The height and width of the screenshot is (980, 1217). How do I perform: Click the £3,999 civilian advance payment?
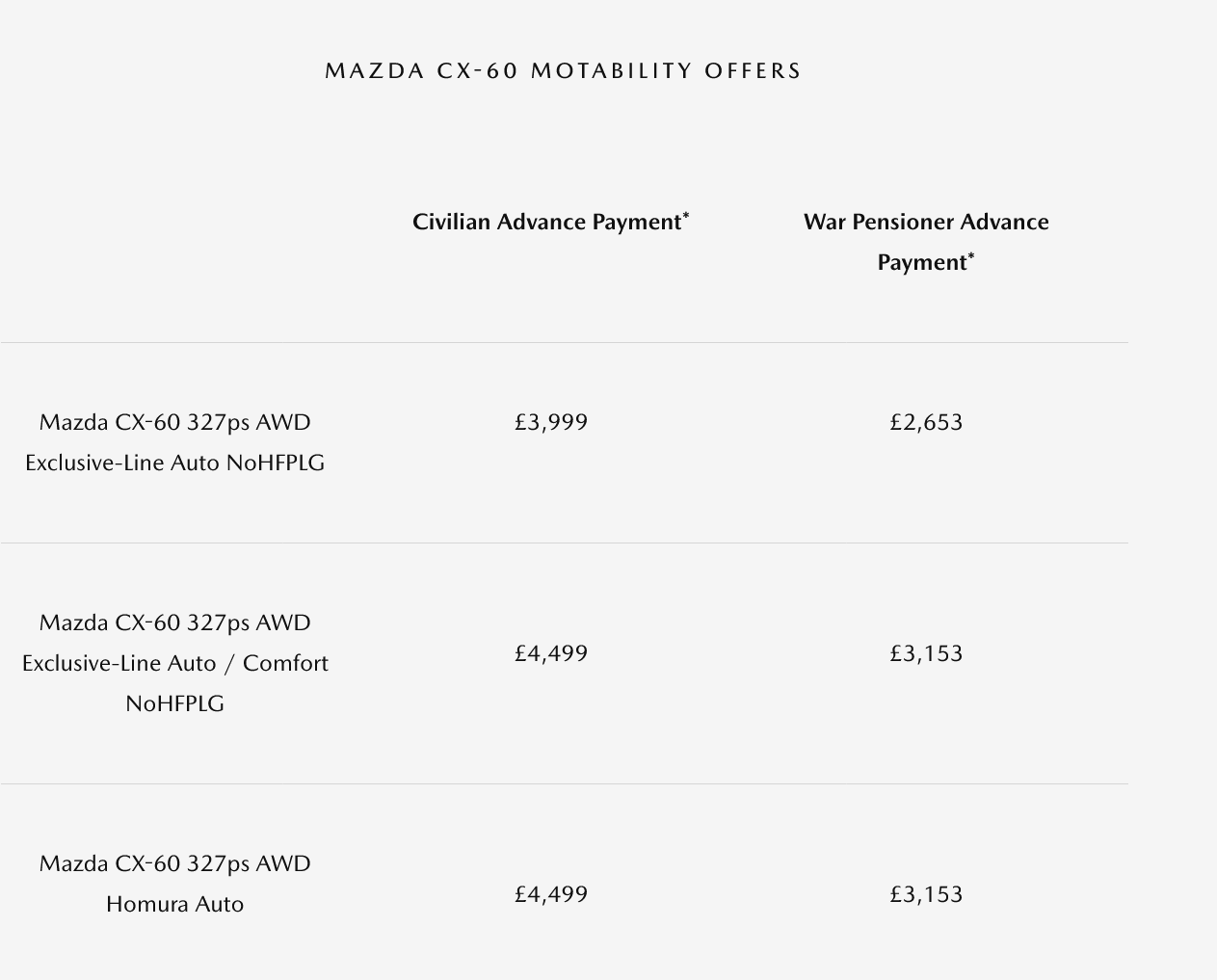(551, 422)
